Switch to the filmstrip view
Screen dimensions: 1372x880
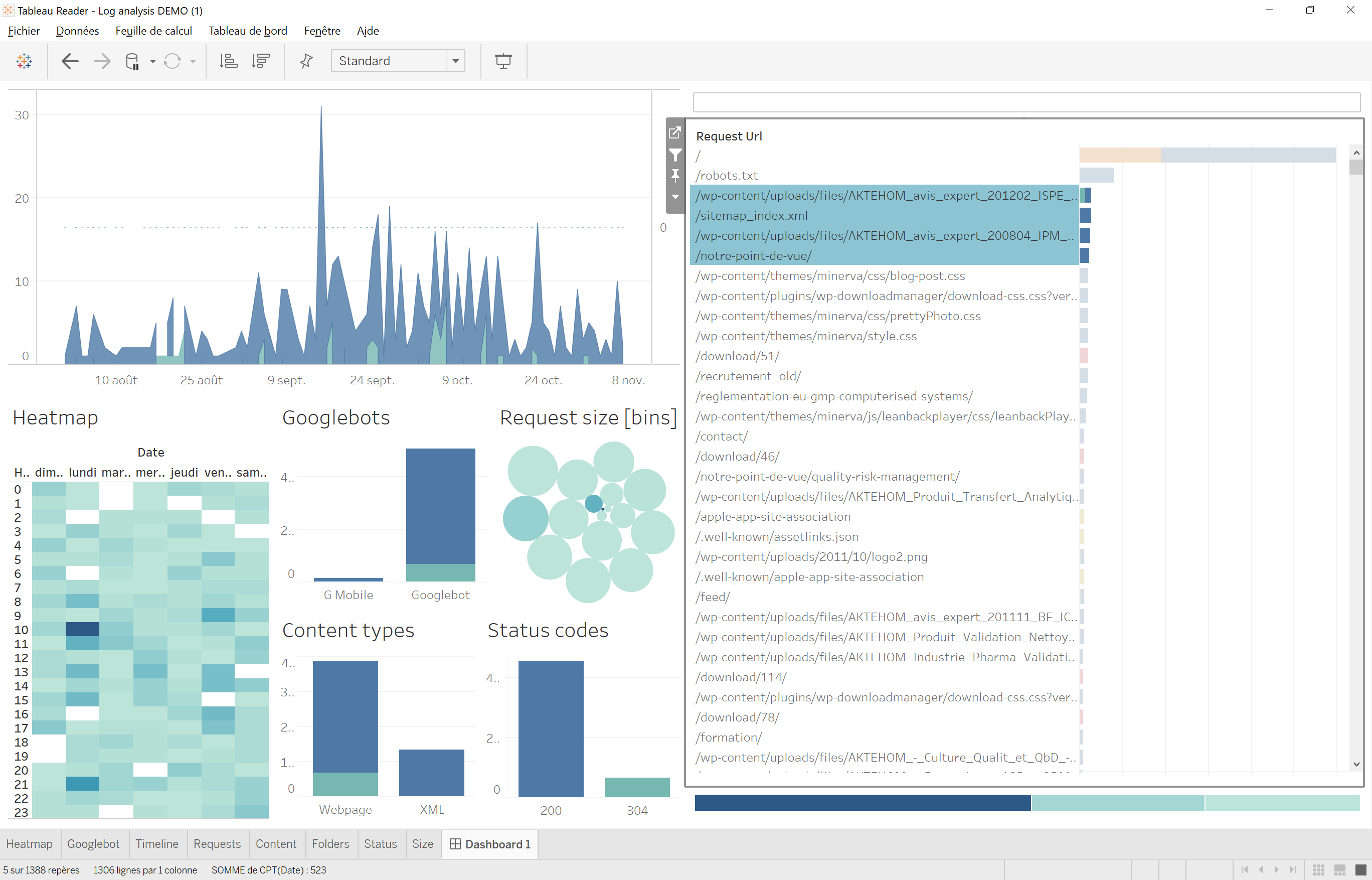1339,869
